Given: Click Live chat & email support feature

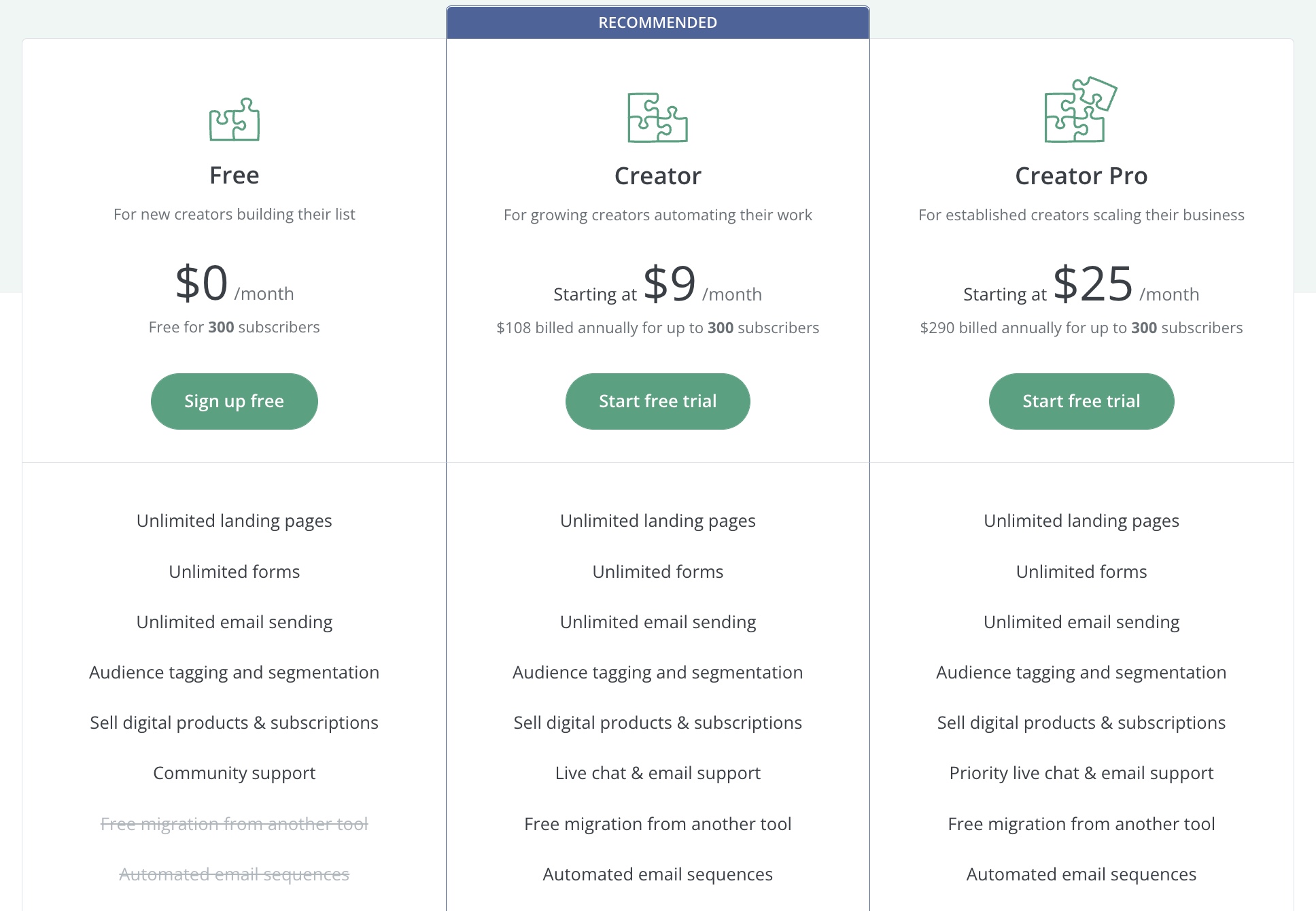Looking at the screenshot, I should pyautogui.click(x=658, y=773).
